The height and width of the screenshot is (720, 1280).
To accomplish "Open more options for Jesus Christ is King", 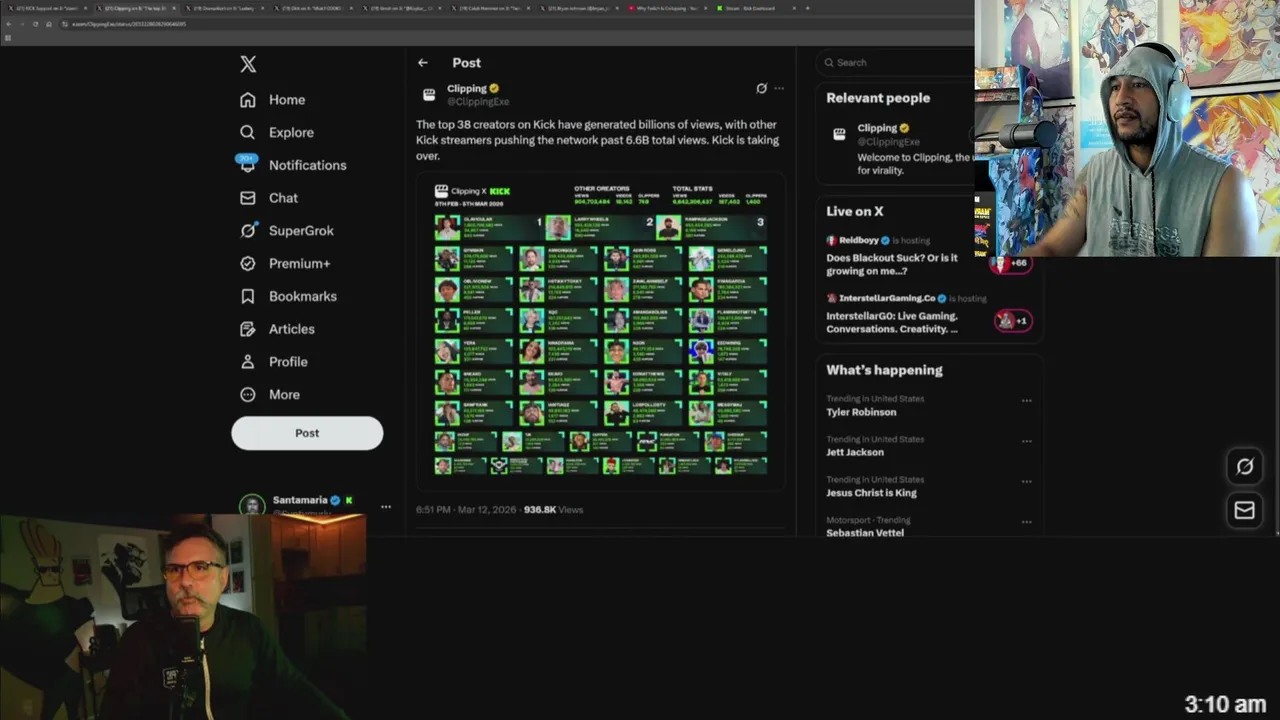I will point(1026,482).
